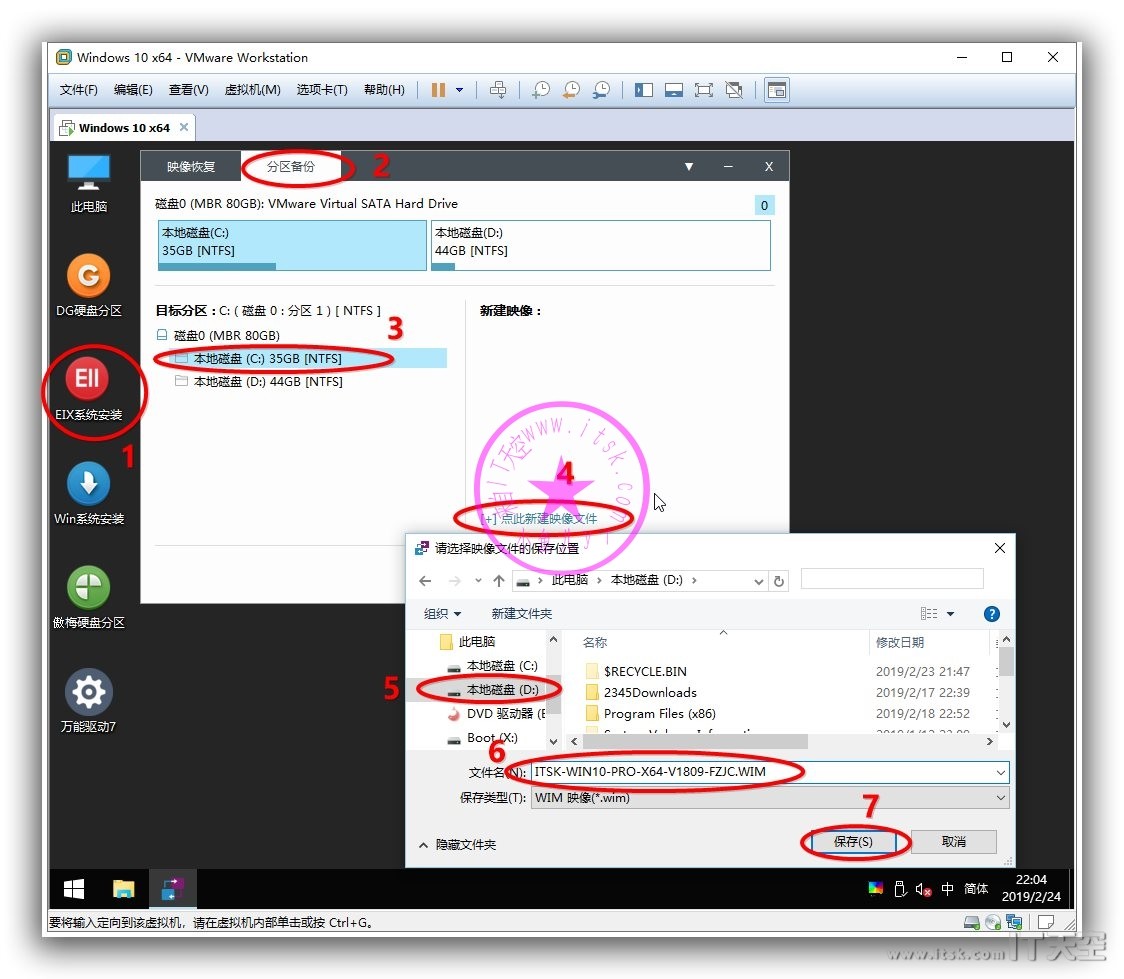The height and width of the screenshot is (979, 1124).
Task: Open pause button dropdown arrow in VMware toolbar
Action: [x=459, y=90]
